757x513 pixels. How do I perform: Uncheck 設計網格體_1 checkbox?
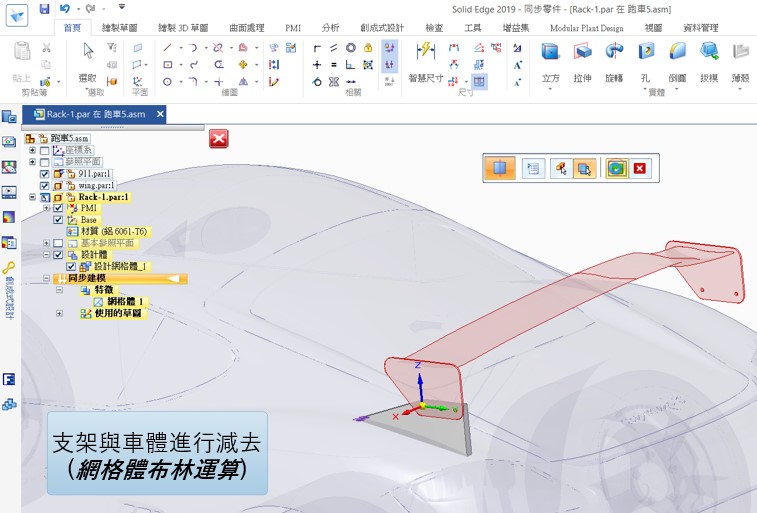[x=71, y=266]
